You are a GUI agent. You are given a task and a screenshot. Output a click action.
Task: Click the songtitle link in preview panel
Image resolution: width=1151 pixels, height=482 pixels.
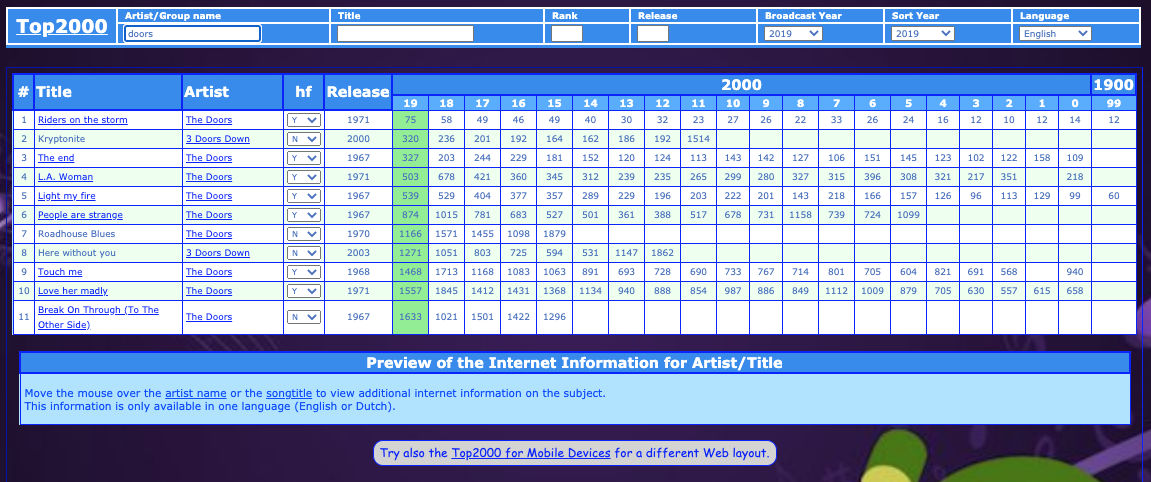pos(289,393)
